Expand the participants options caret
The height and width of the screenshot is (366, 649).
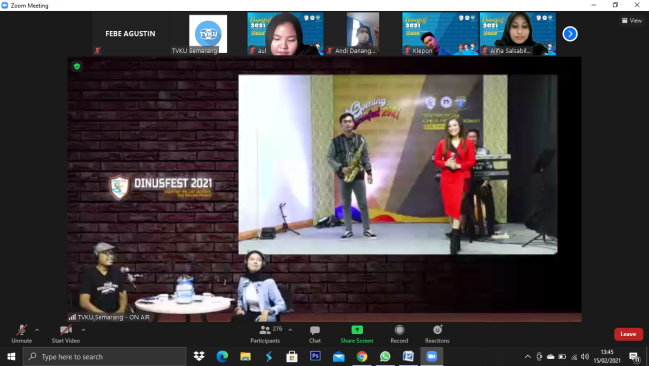tap(290, 330)
